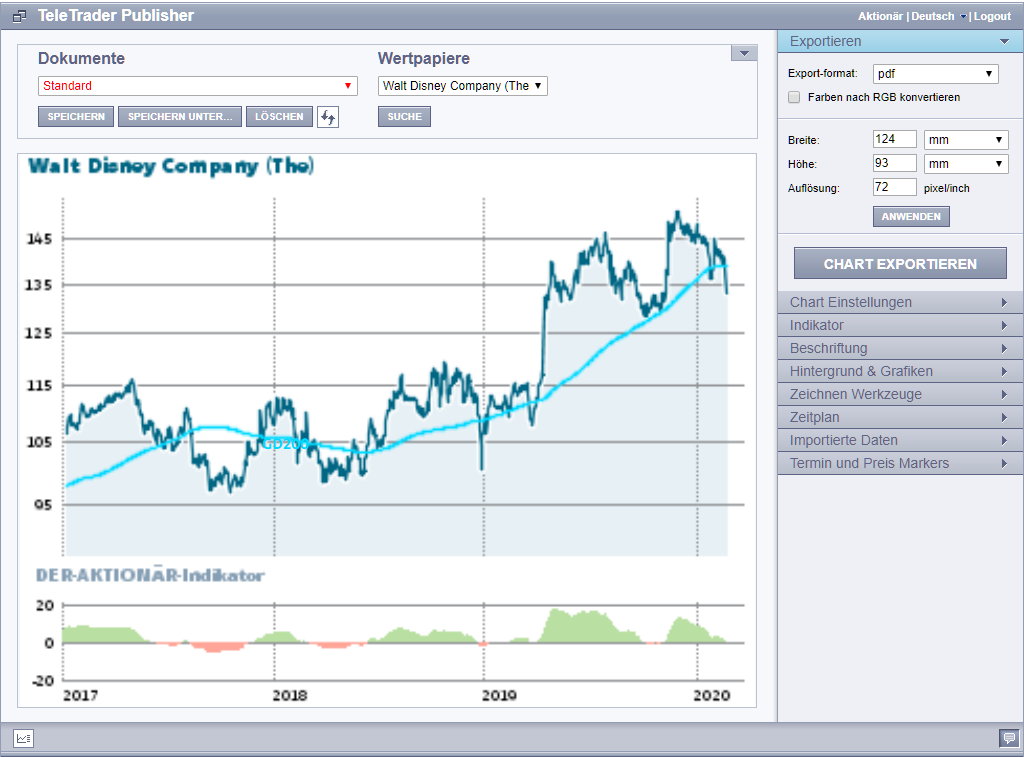Click the ANWENDEN button
The width and height of the screenshot is (1024, 757).
[x=911, y=217]
